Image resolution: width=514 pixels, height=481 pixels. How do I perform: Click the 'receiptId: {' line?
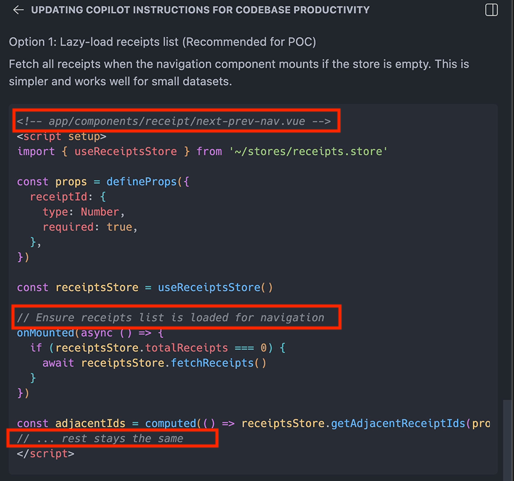click(68, 197)
